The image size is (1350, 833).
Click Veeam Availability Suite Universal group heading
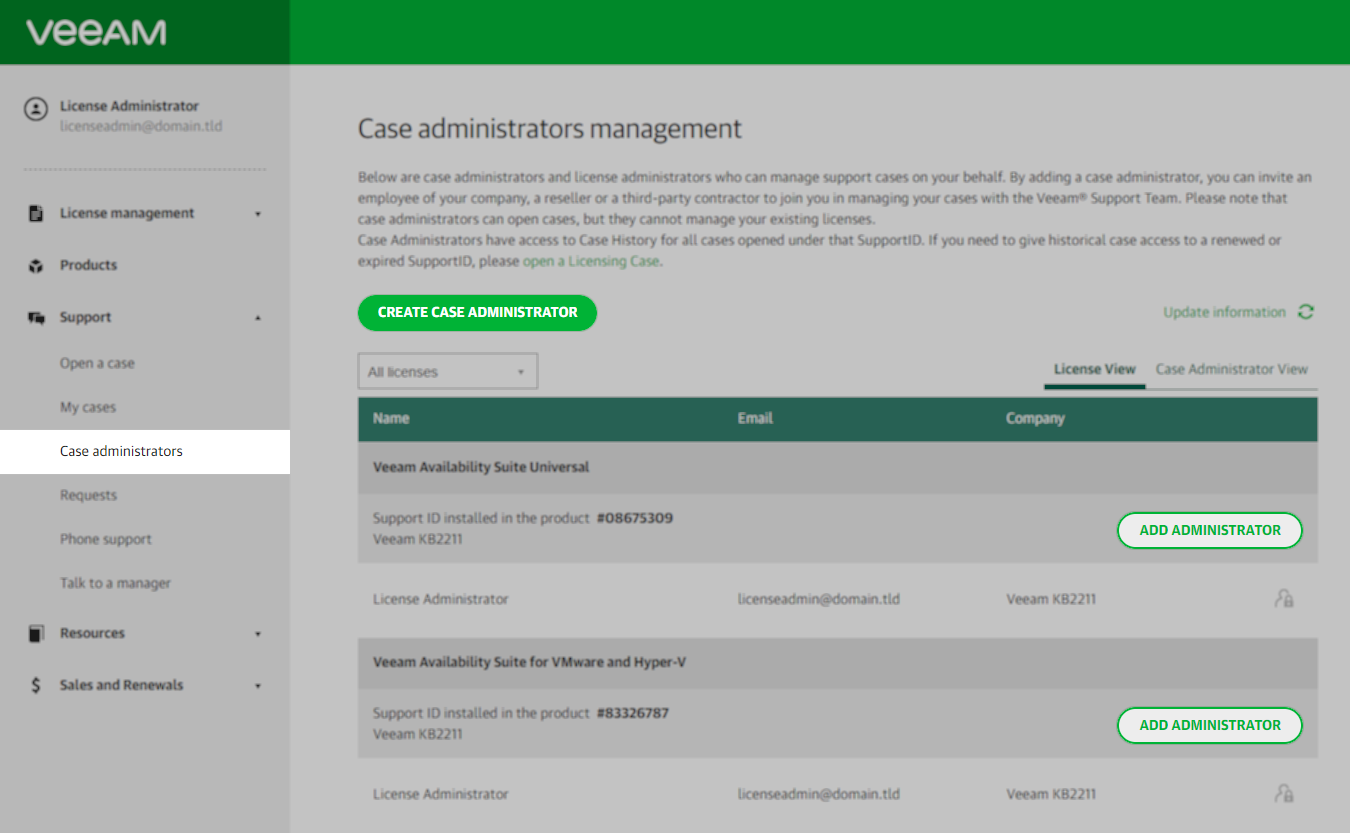(481, 467)
